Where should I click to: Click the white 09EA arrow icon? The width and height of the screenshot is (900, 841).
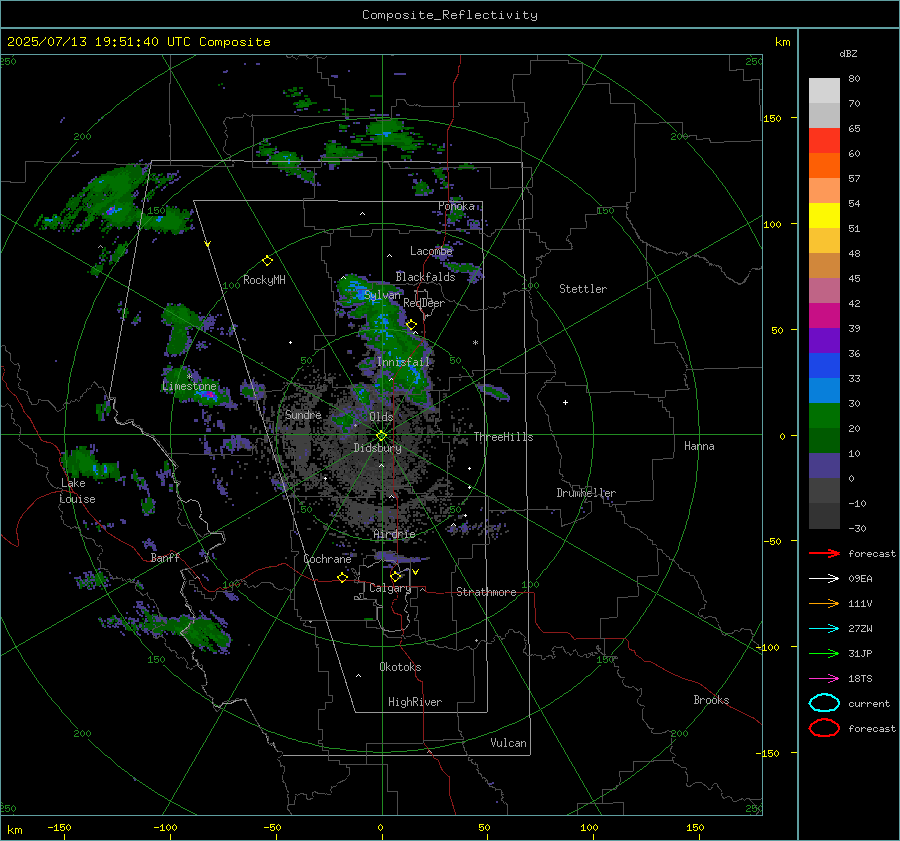coord(824,579)
